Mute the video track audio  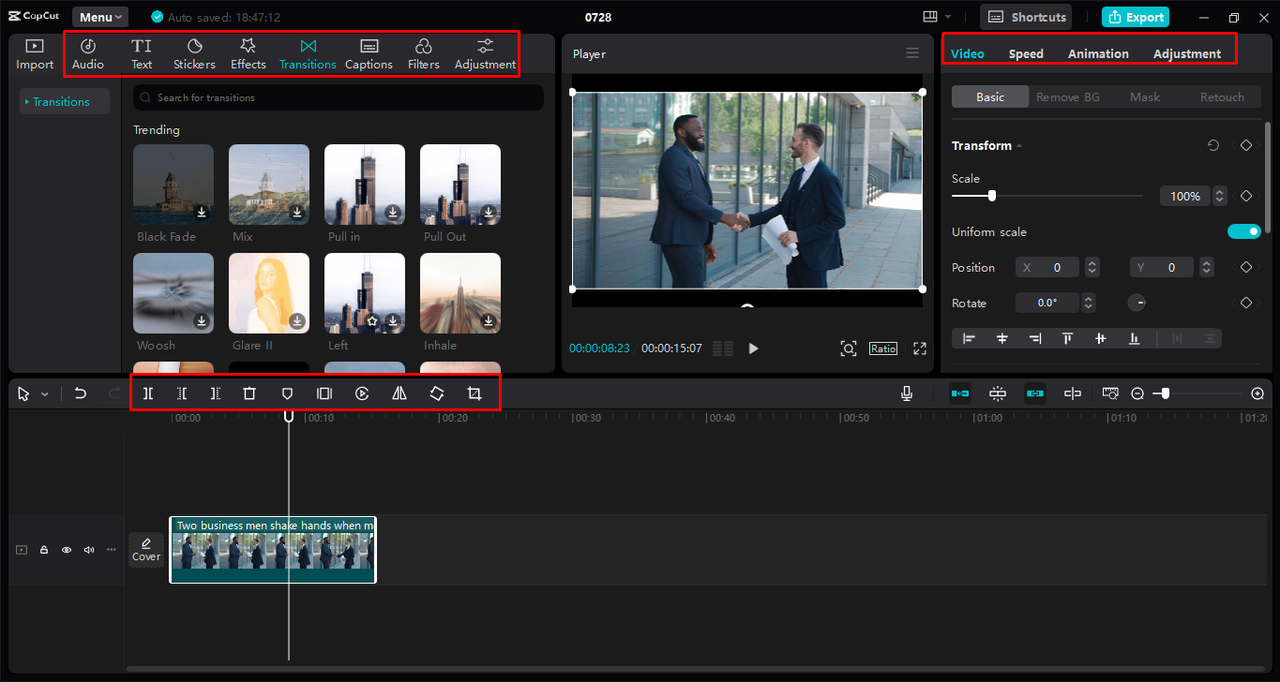89,550
